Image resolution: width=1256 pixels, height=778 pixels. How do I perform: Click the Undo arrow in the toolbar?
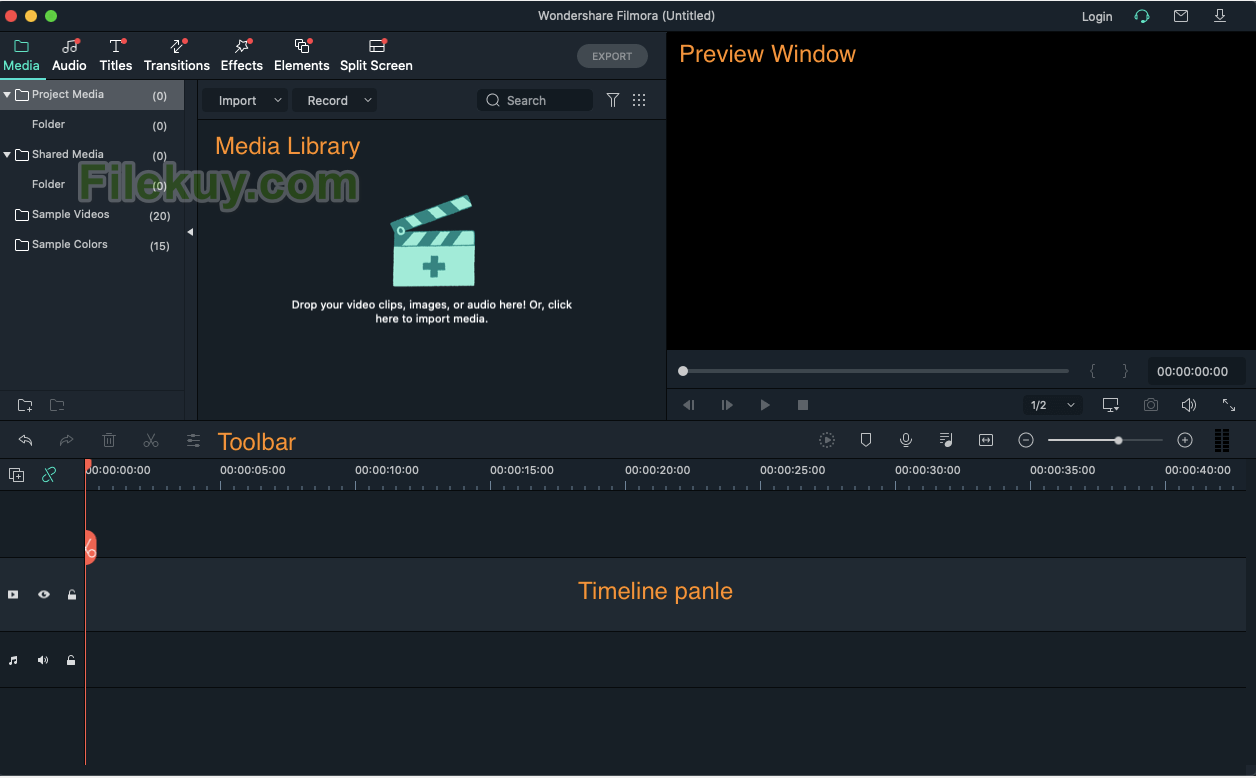[26, 440]
